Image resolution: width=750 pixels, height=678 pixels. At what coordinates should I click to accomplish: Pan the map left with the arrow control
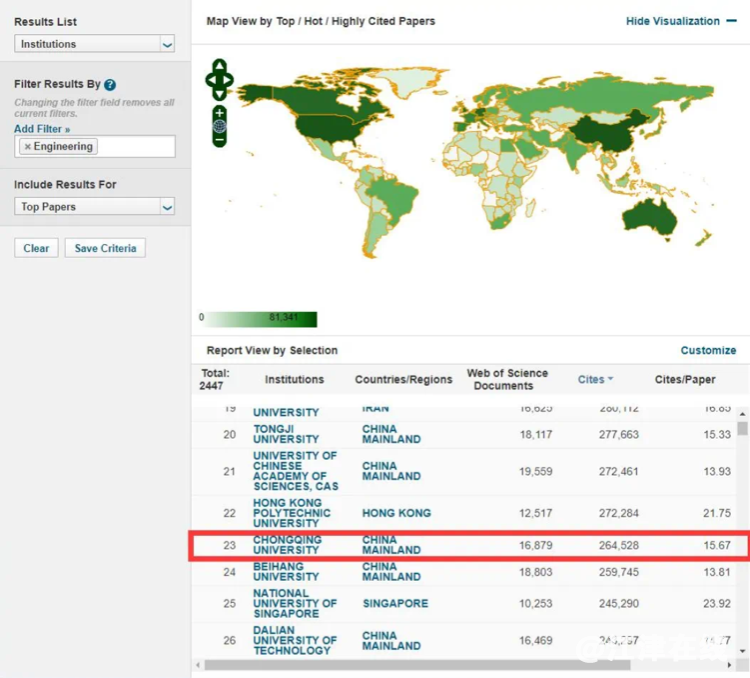click(x=211, y=80)
